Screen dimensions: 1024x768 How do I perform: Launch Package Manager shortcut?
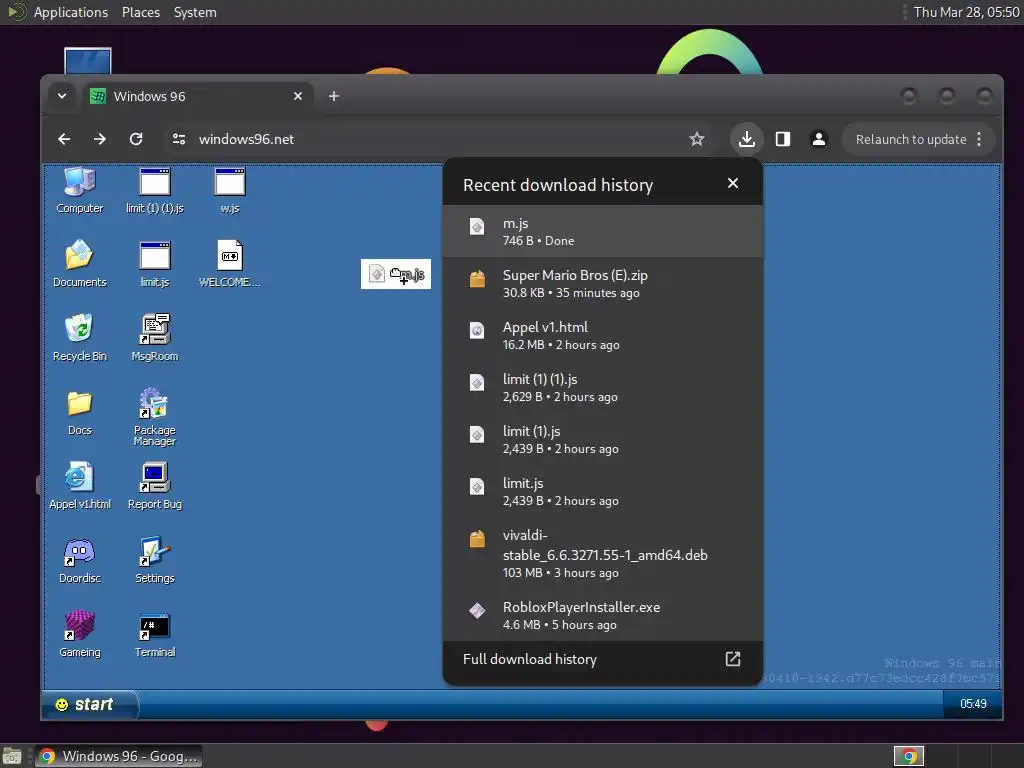[155, 417]
